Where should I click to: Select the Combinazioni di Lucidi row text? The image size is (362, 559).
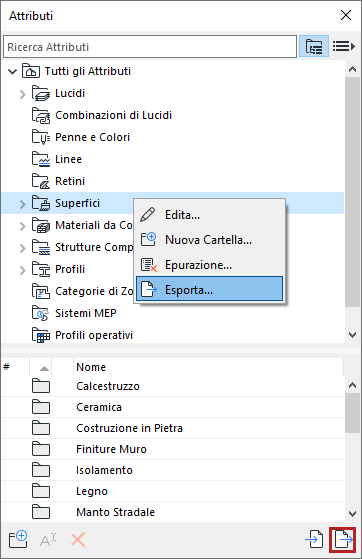(113, 116)
